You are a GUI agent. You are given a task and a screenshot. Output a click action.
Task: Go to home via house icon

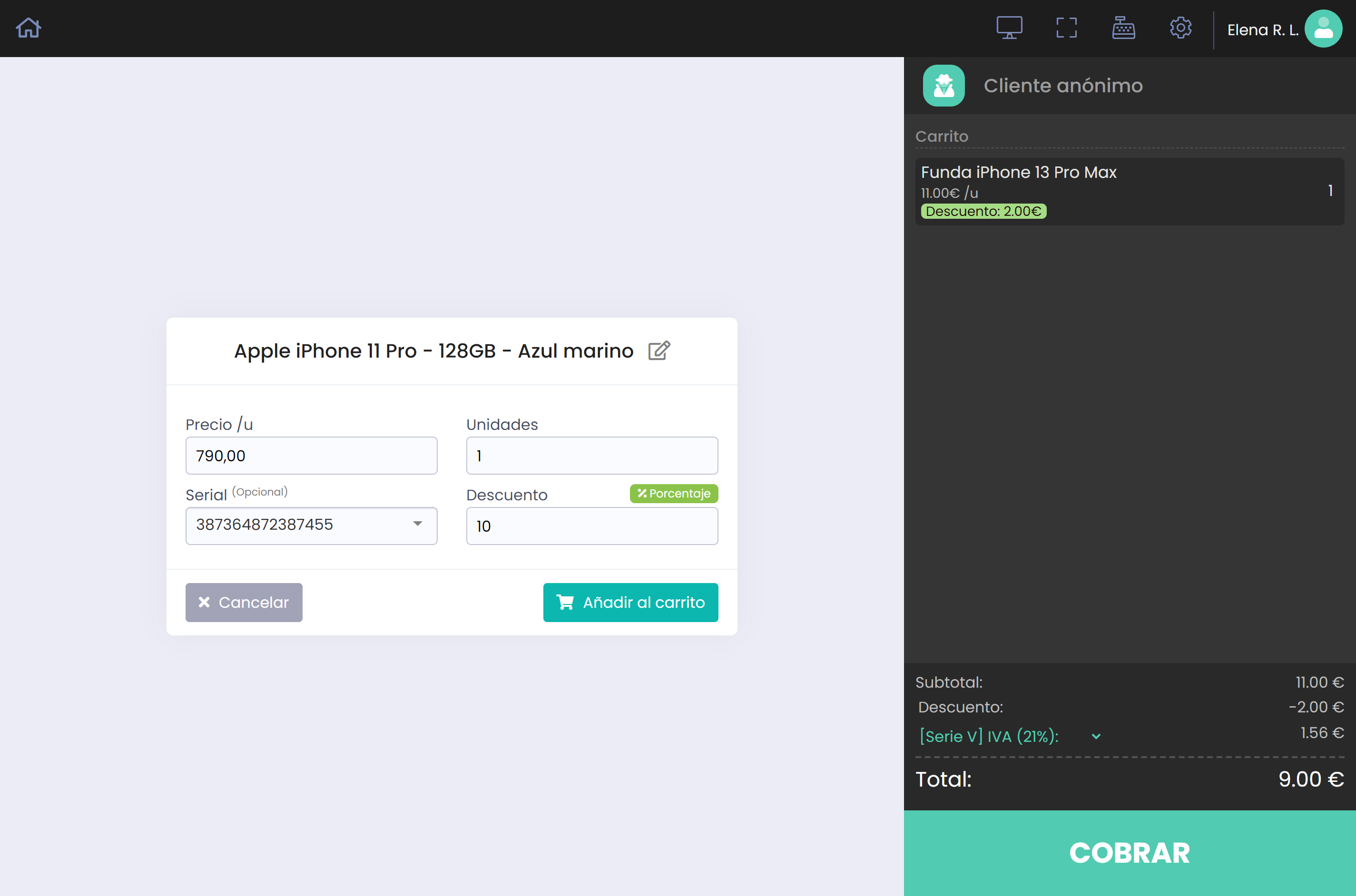(28, 28)
